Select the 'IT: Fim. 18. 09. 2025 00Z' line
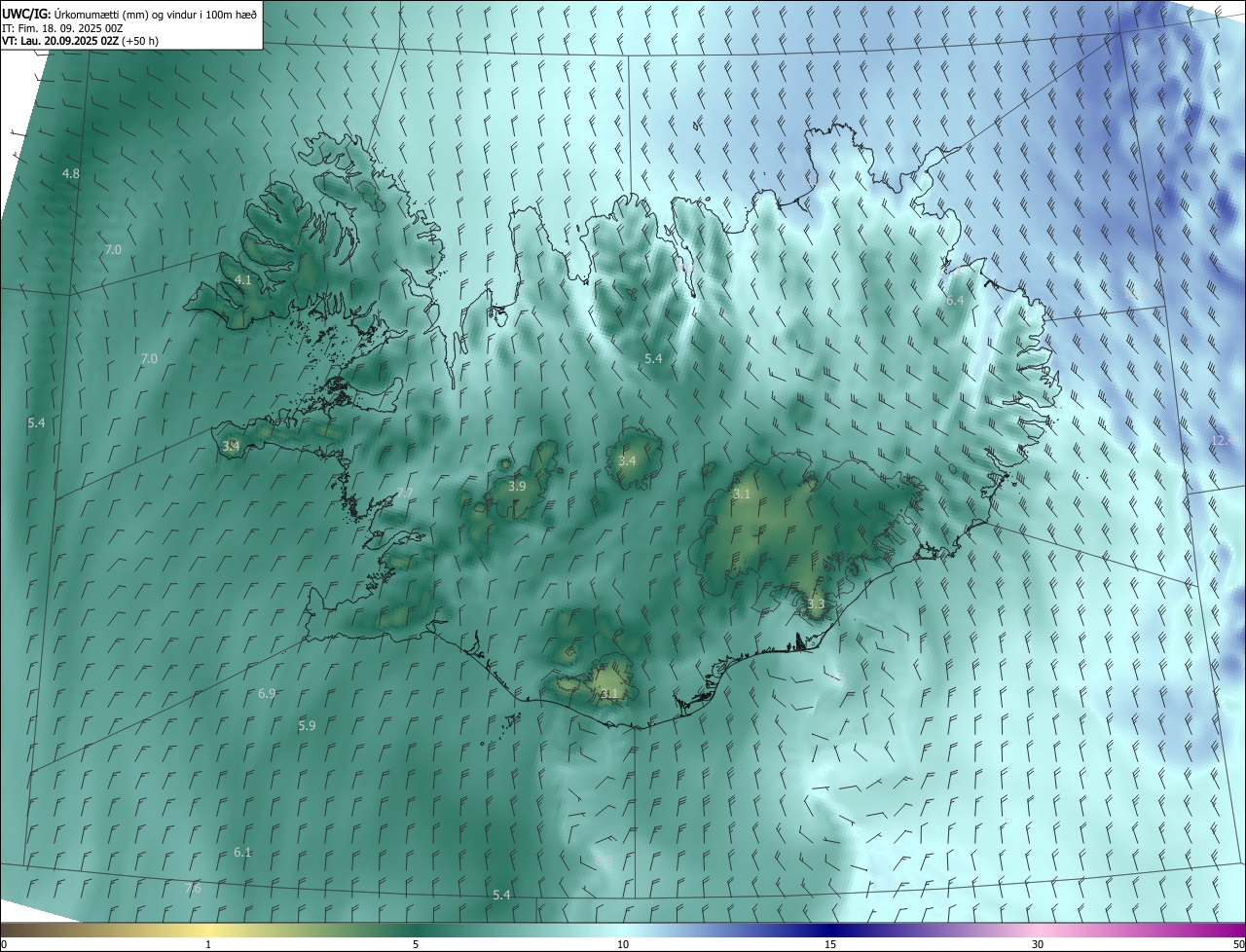This screenshot has height=952, width=1246. [62, 28]
